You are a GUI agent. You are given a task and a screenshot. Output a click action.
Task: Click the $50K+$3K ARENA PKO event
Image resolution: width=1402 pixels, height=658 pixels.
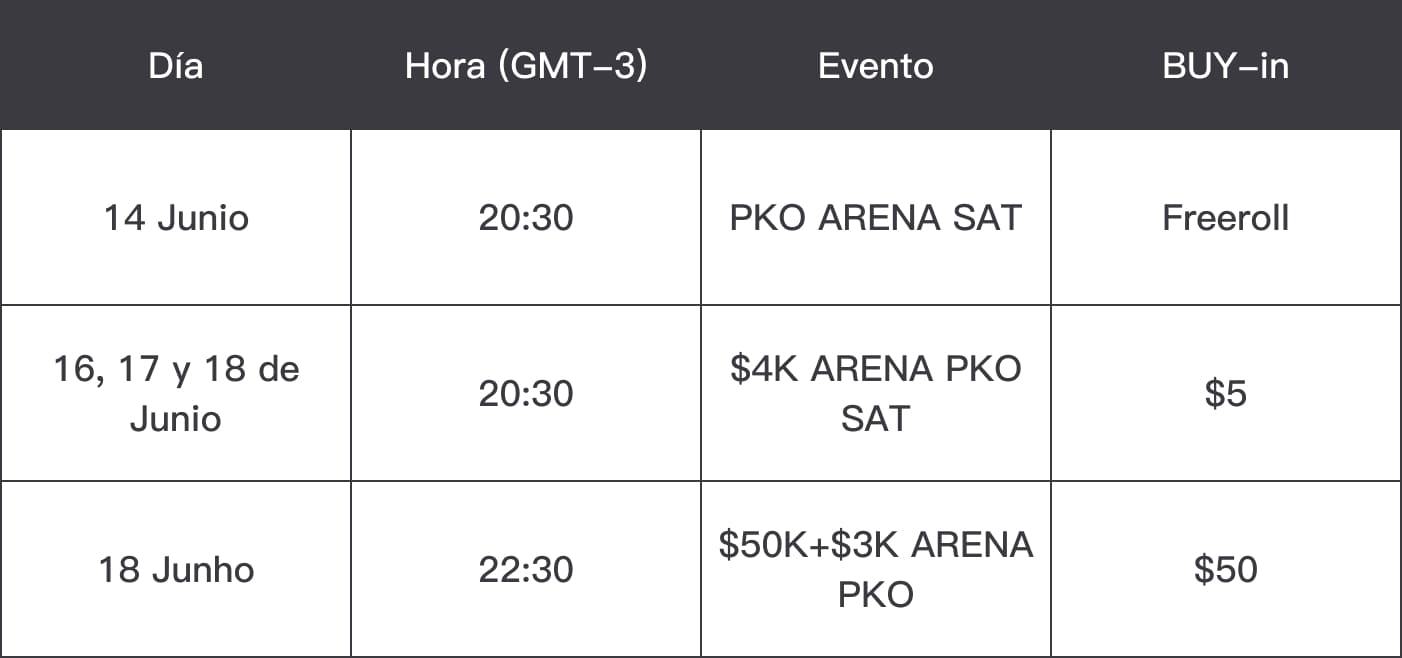[876, 570]
